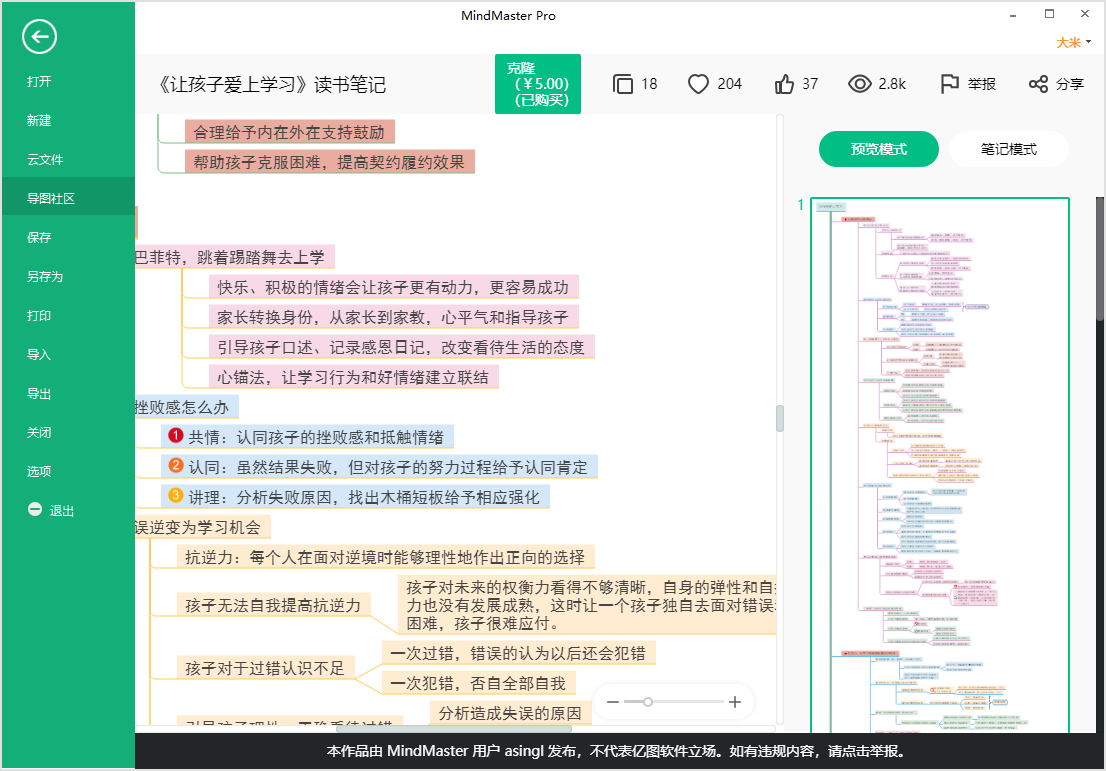Screen dimensions: 1106x771
Task: Click the green 克隆 purchase button
Action: pos(537,84)
